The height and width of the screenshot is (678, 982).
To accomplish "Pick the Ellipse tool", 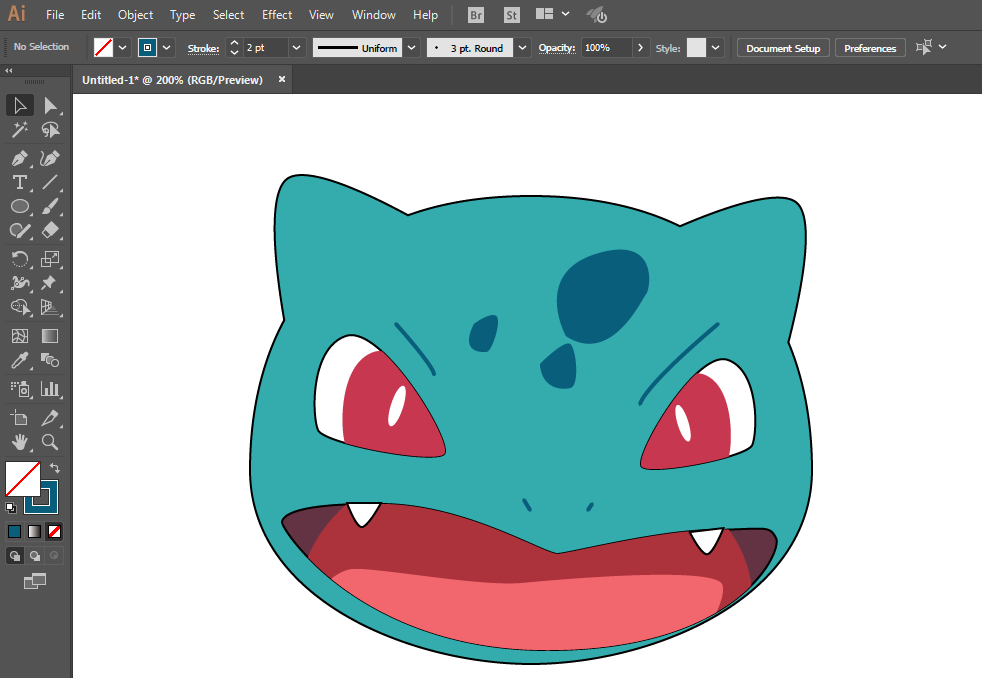I will tap(19, 206).
